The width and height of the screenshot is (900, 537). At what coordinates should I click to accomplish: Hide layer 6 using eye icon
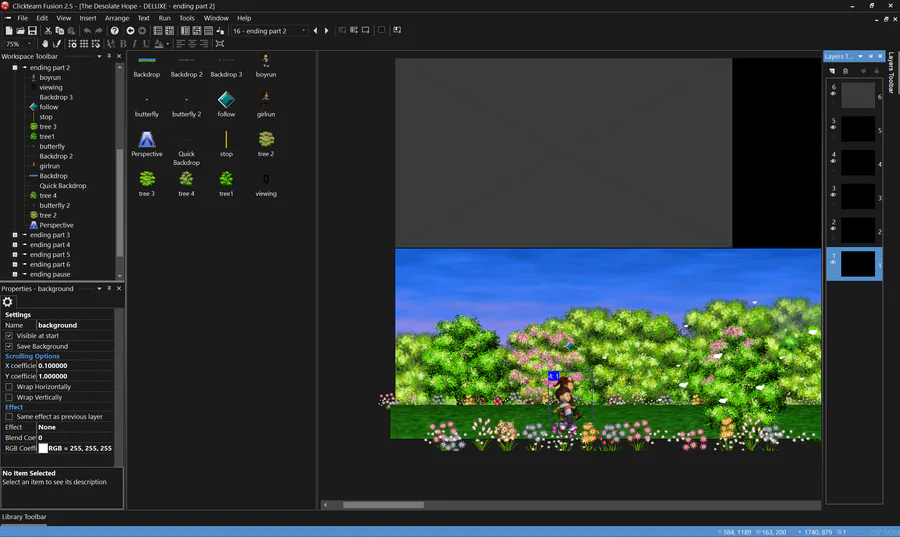coord(833,94)
